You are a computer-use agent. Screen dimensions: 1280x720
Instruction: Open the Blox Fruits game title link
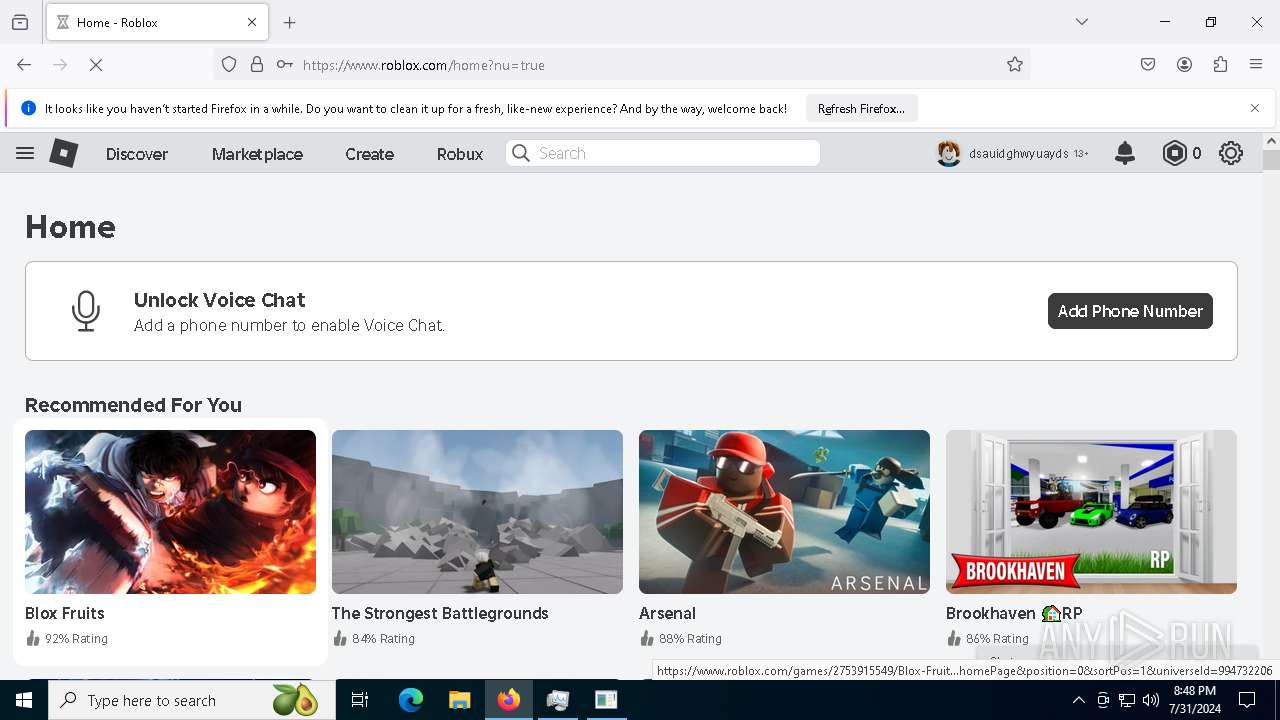pos(65,613)
